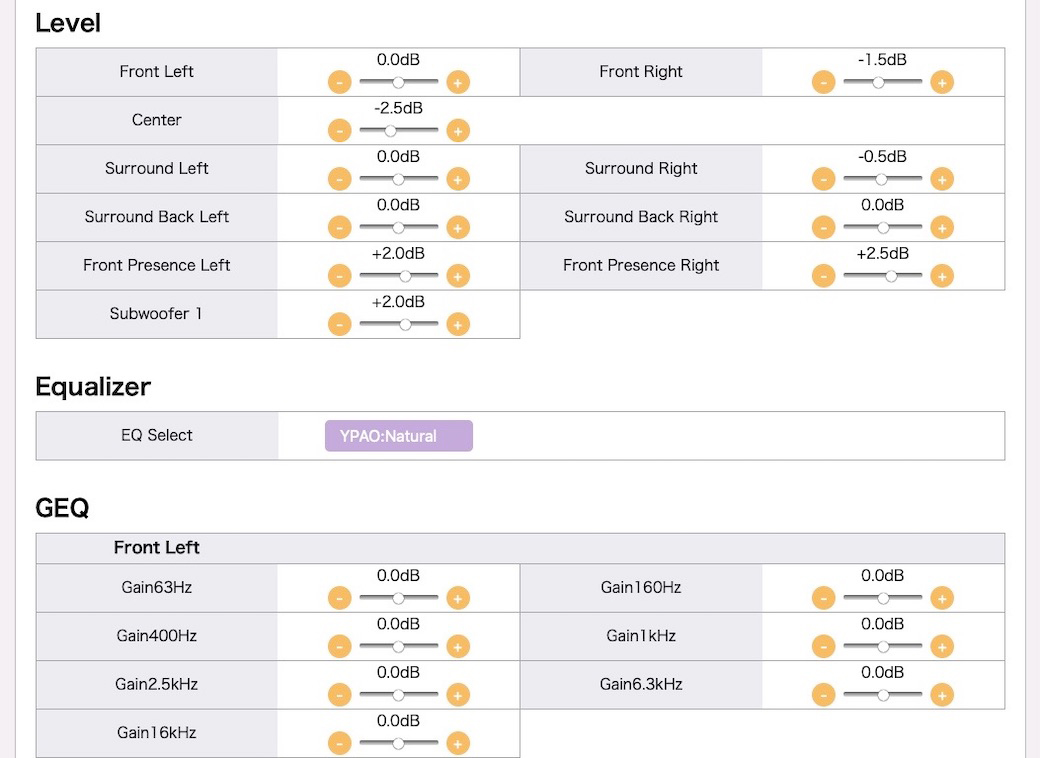Increase Gain63Hz with plus button
Viewport: 1040px width, 758px height.
point(458,598)
